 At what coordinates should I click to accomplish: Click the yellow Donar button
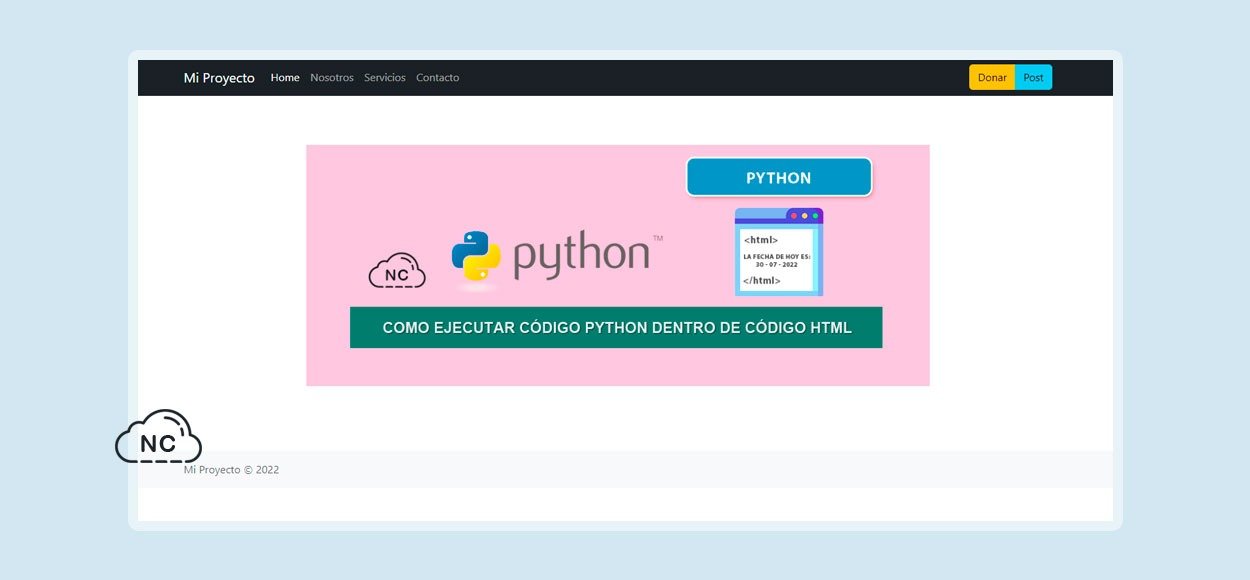992,78
